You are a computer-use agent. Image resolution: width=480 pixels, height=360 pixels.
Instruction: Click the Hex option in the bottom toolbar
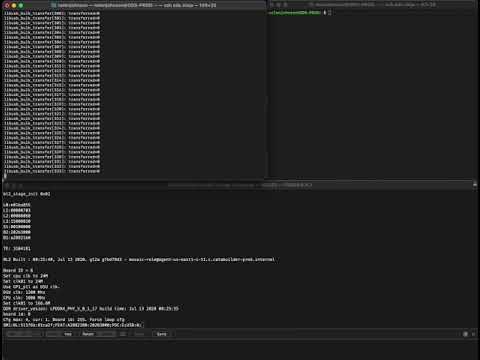(68, 334)
